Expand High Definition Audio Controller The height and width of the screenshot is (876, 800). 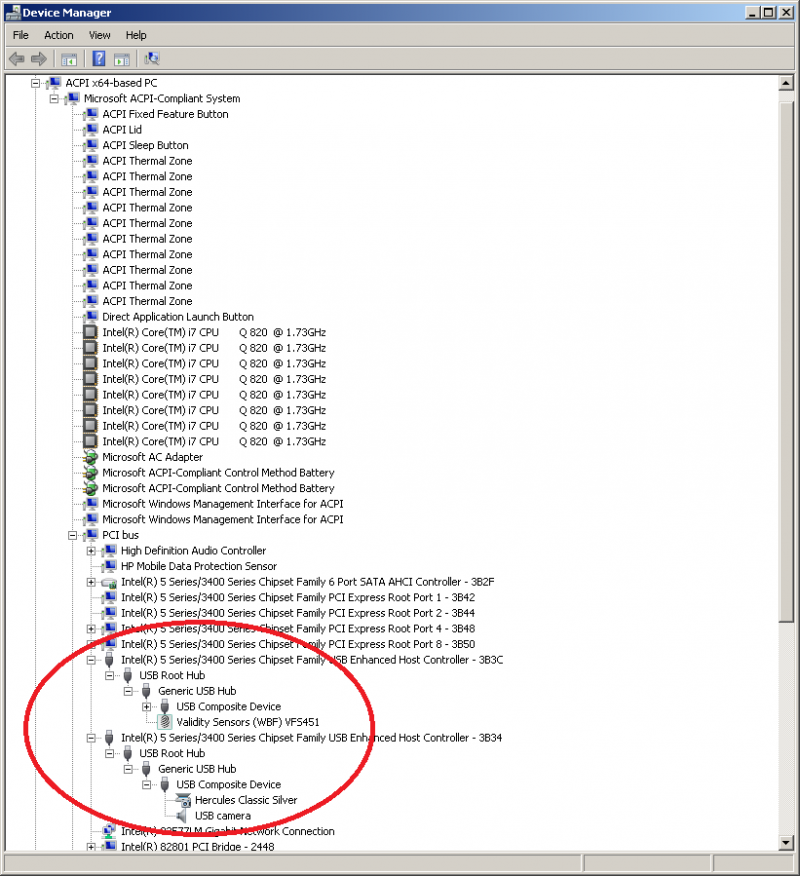point(91,551)
